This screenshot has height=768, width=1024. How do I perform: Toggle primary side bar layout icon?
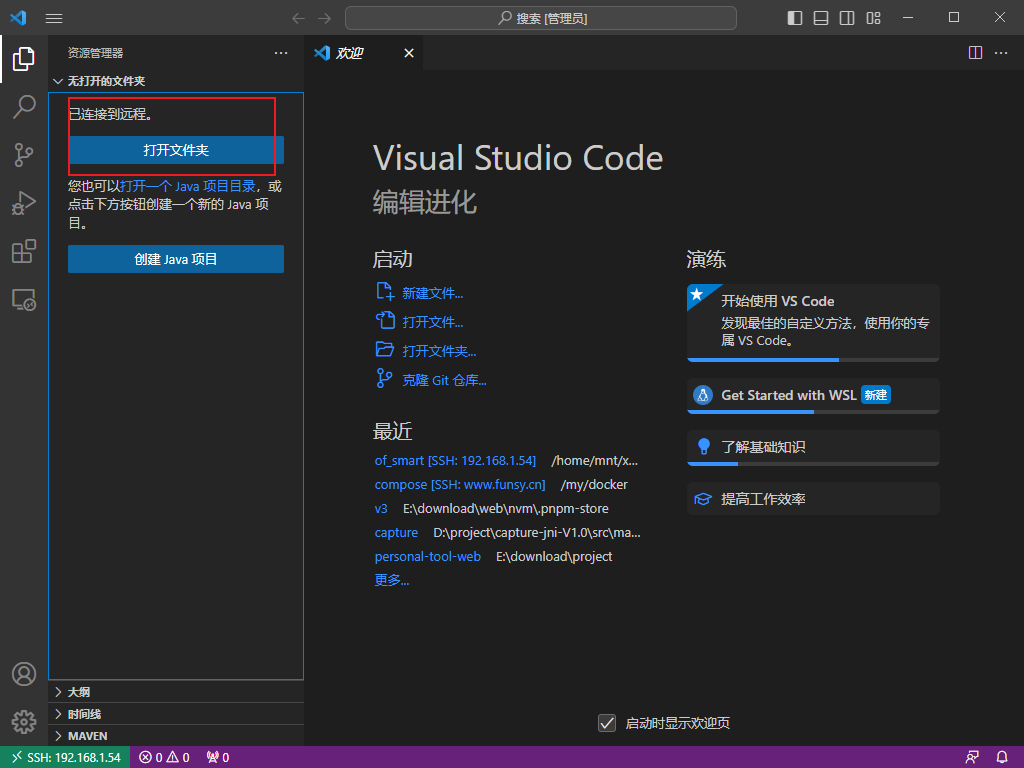(x=795, y=18)
